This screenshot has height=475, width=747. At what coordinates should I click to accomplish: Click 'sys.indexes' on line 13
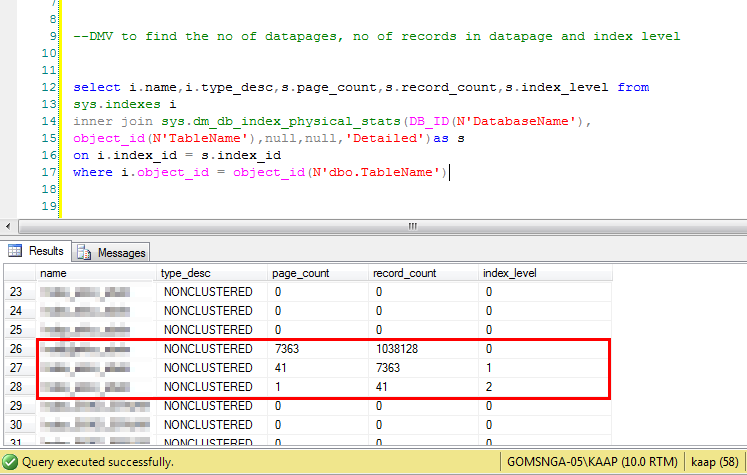point(117,104)
